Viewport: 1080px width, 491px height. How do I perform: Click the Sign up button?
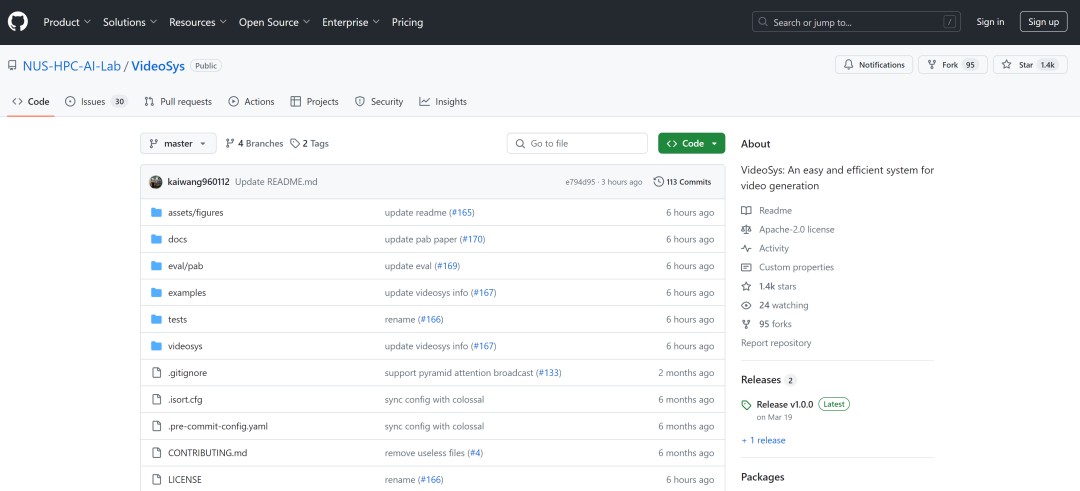pos(1043,22)
